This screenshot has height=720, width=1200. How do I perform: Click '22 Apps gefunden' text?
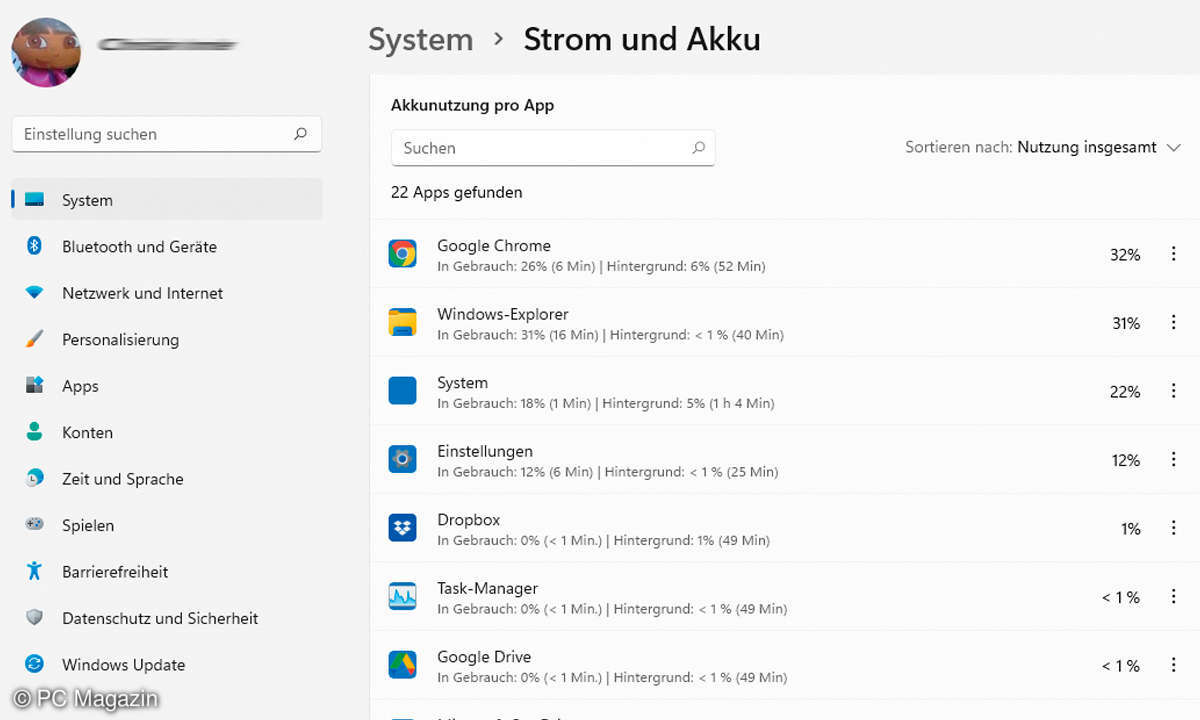pyautogui.click(x=456, y=192)
